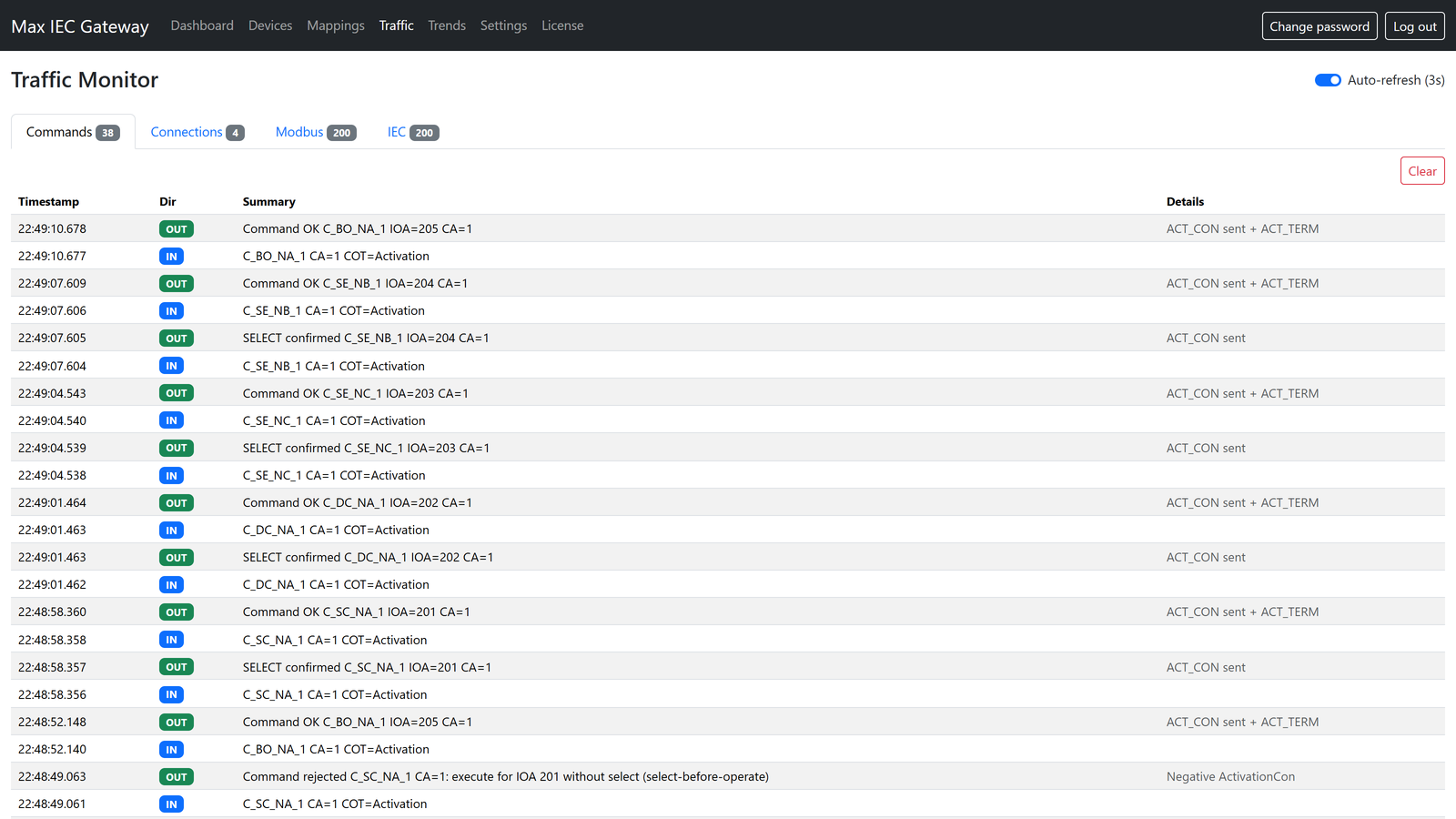Open the Mappings page
The image size is (1456, 819).
[336, 25]
